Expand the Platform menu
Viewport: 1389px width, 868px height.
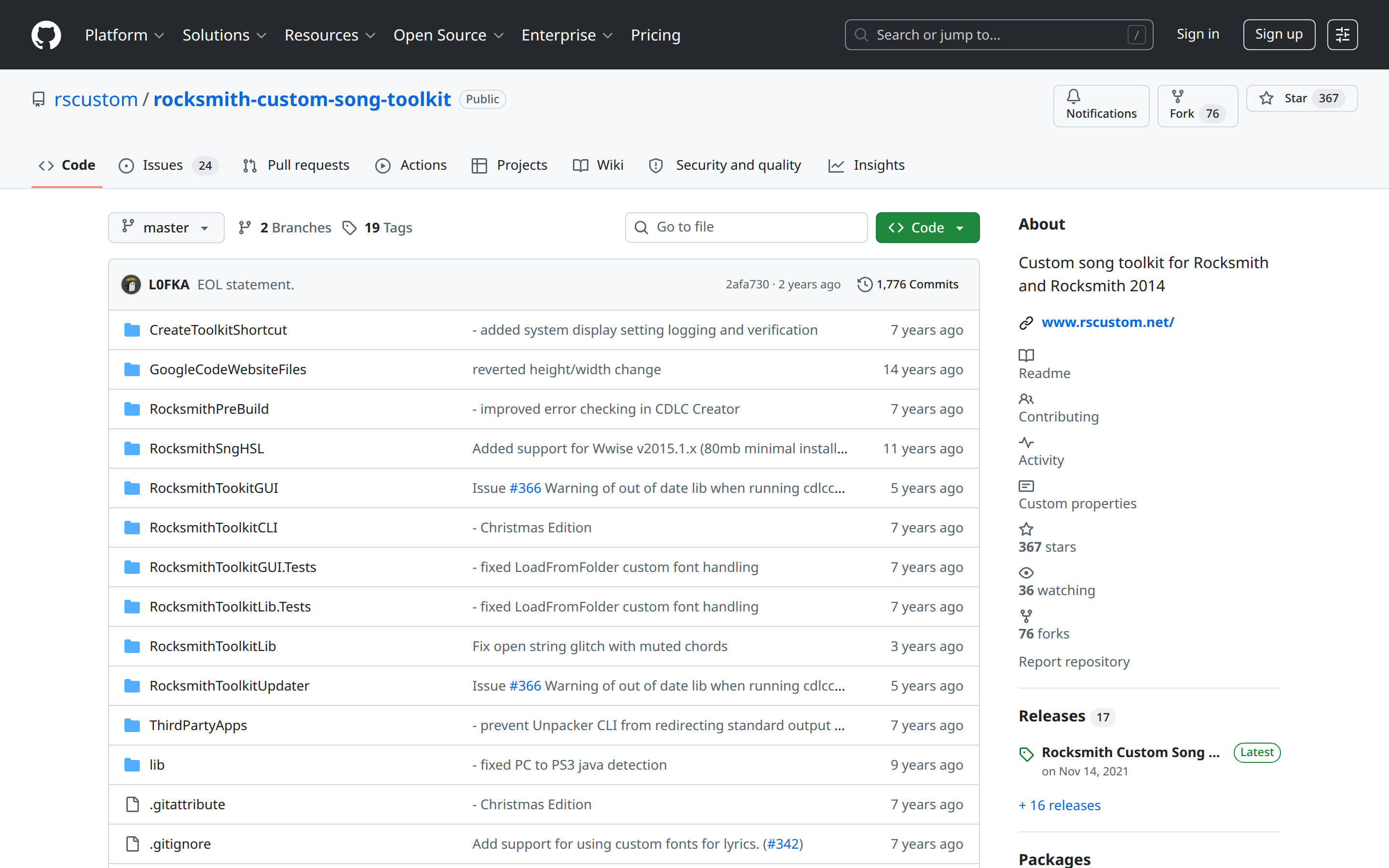(x=124, y=35)
